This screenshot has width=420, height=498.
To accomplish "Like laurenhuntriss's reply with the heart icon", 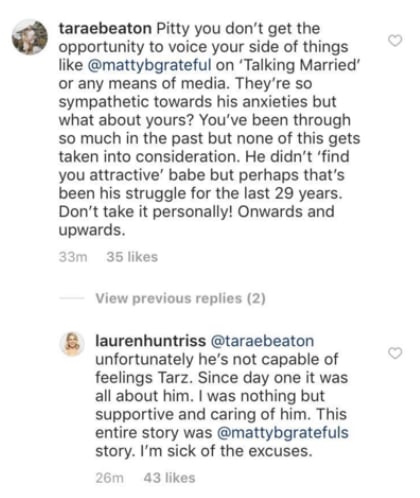I will click(x=395, y=353).
